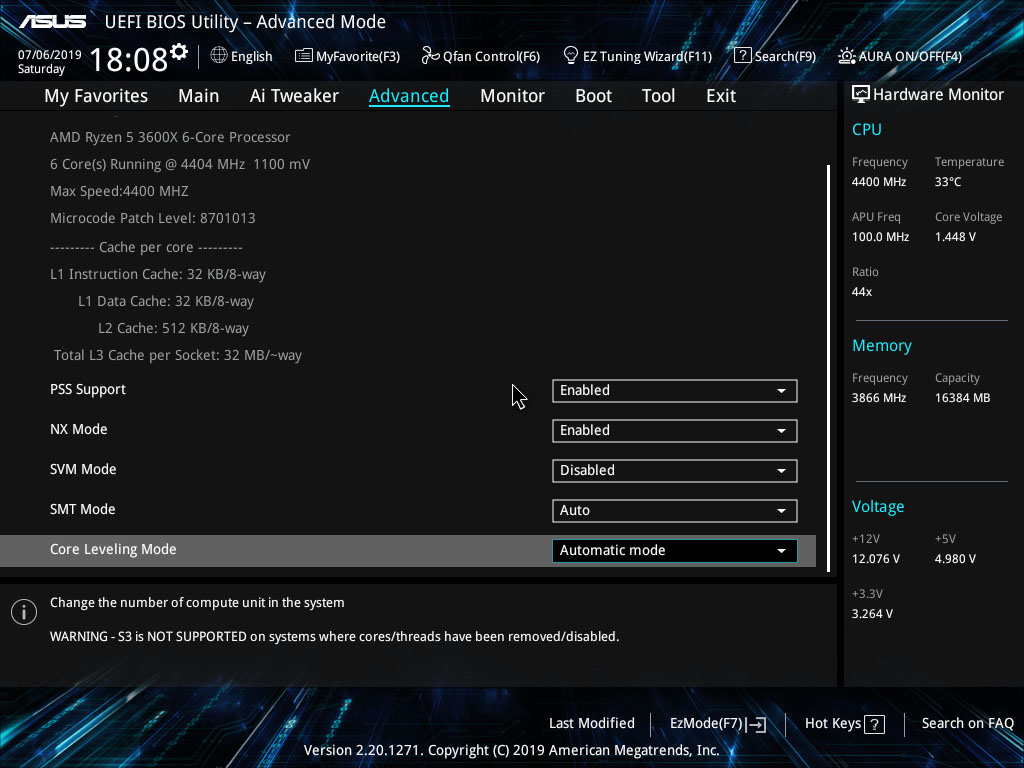The height and width of the screenshot is (768, 1024).
Task: Click +12V value 12.076 V
Action: click(x=875, y=559)
